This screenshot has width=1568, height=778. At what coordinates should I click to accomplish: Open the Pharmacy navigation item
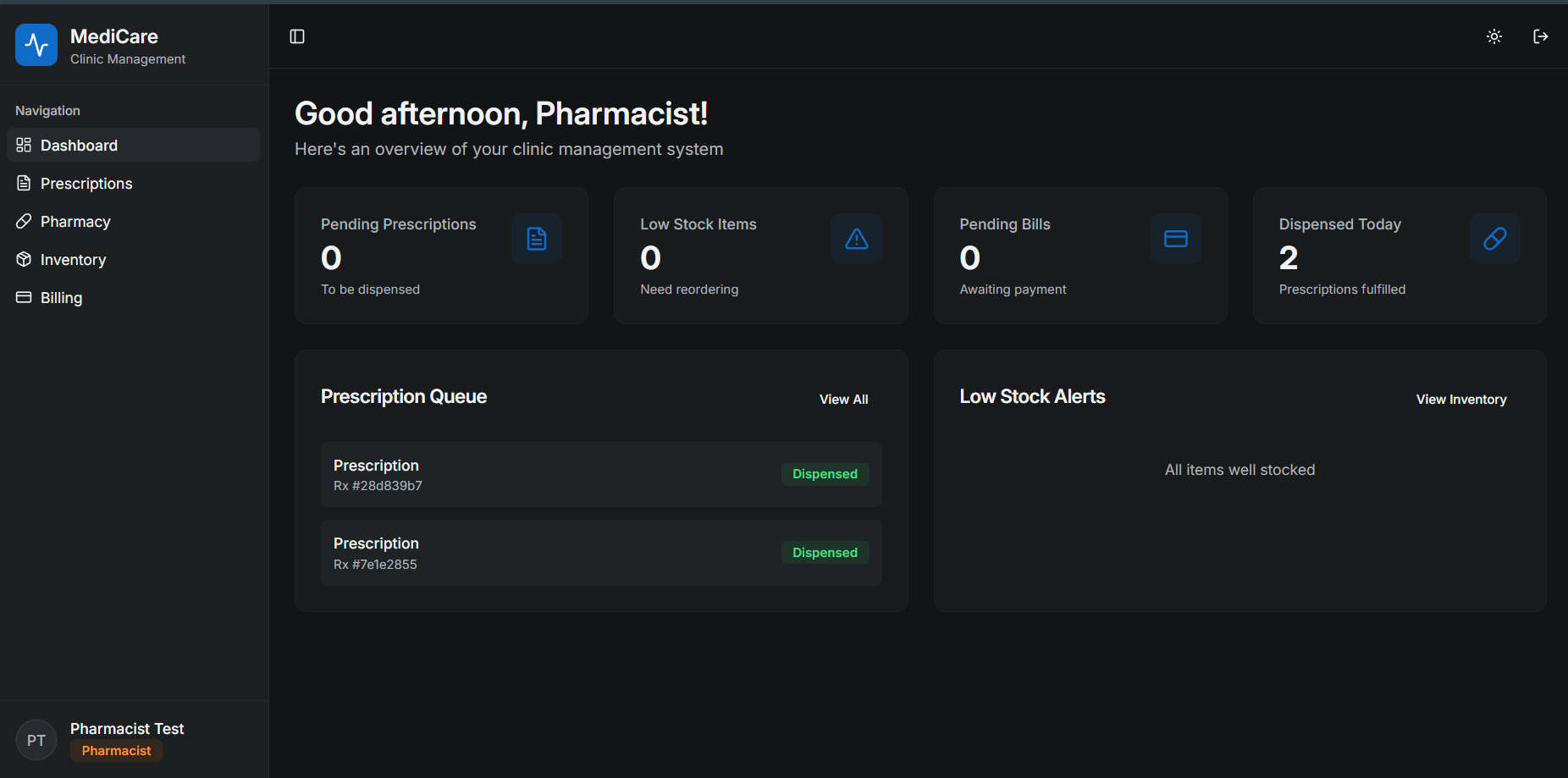click(x=75, y=222)
